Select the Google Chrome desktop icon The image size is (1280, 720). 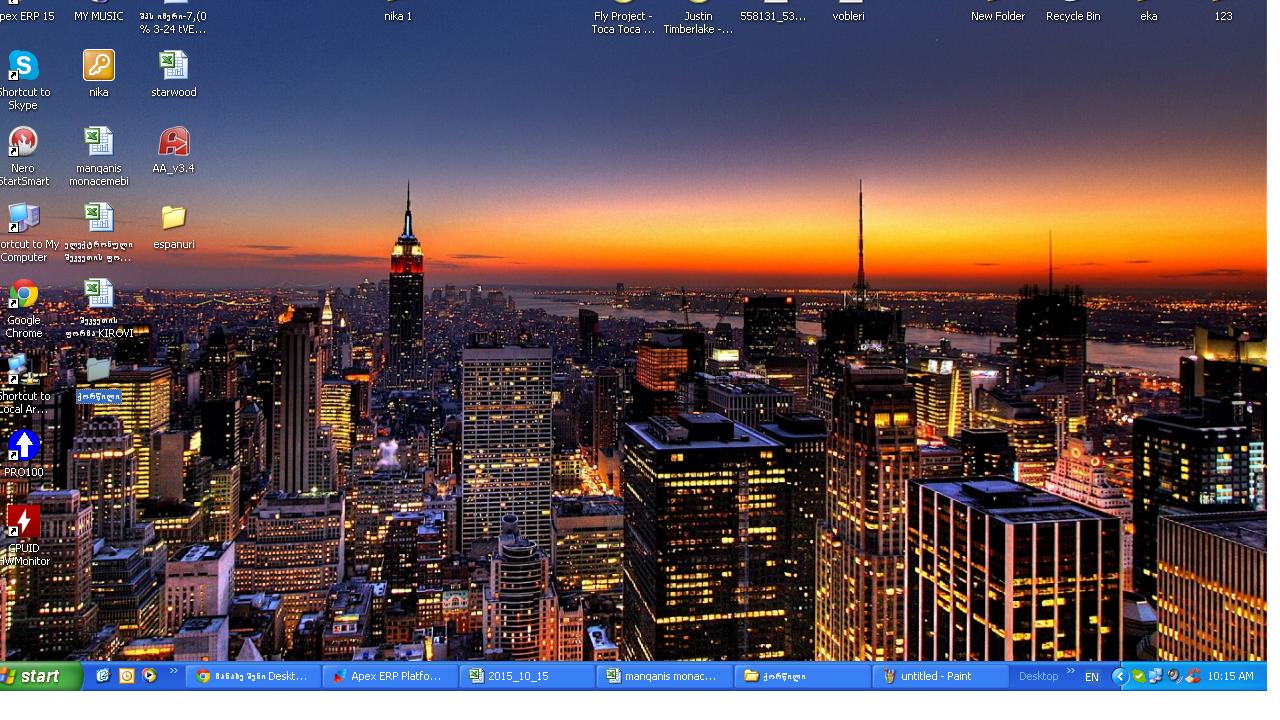(x=23, y=295)
